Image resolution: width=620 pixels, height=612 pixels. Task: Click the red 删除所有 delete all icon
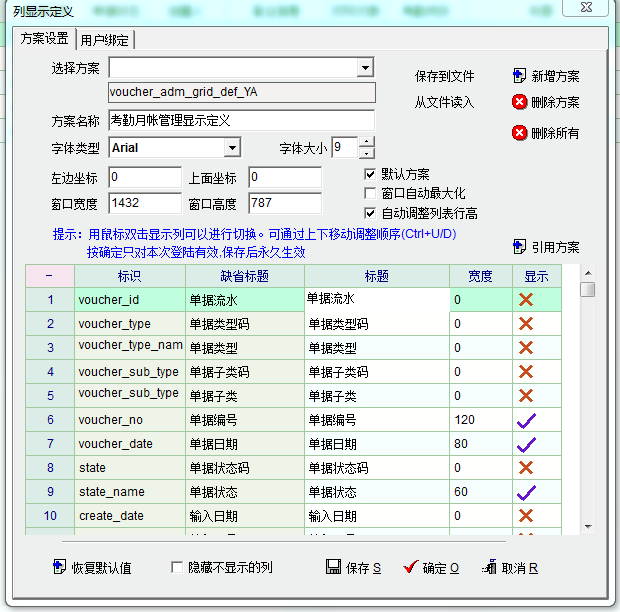(x=519, y=133)
